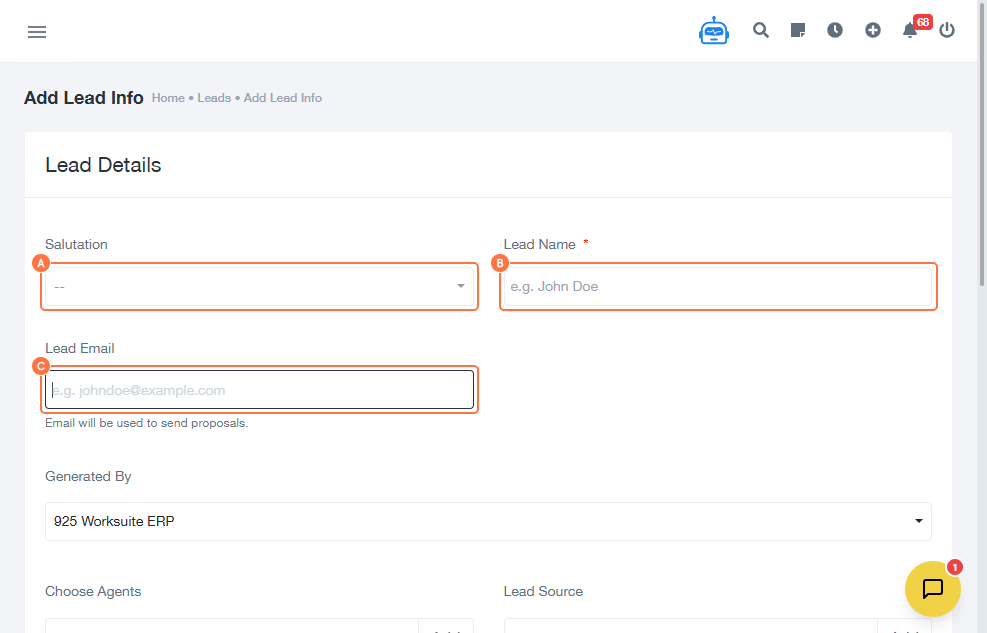Focus the Lead Name input field

tap(717, 287)
